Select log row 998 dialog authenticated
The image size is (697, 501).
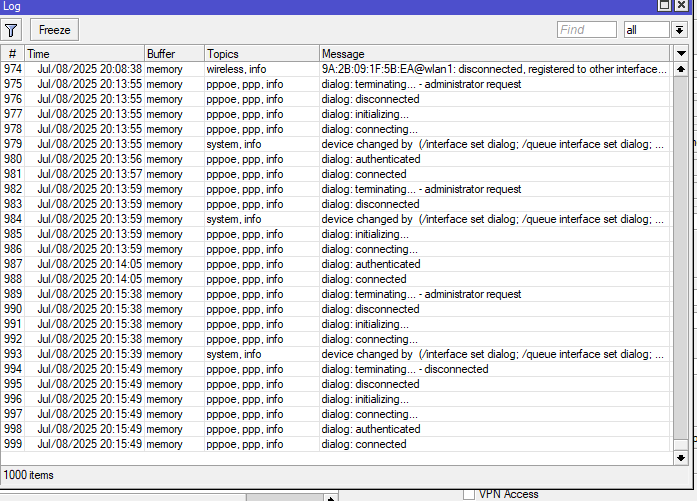click(x=336, y=429)
